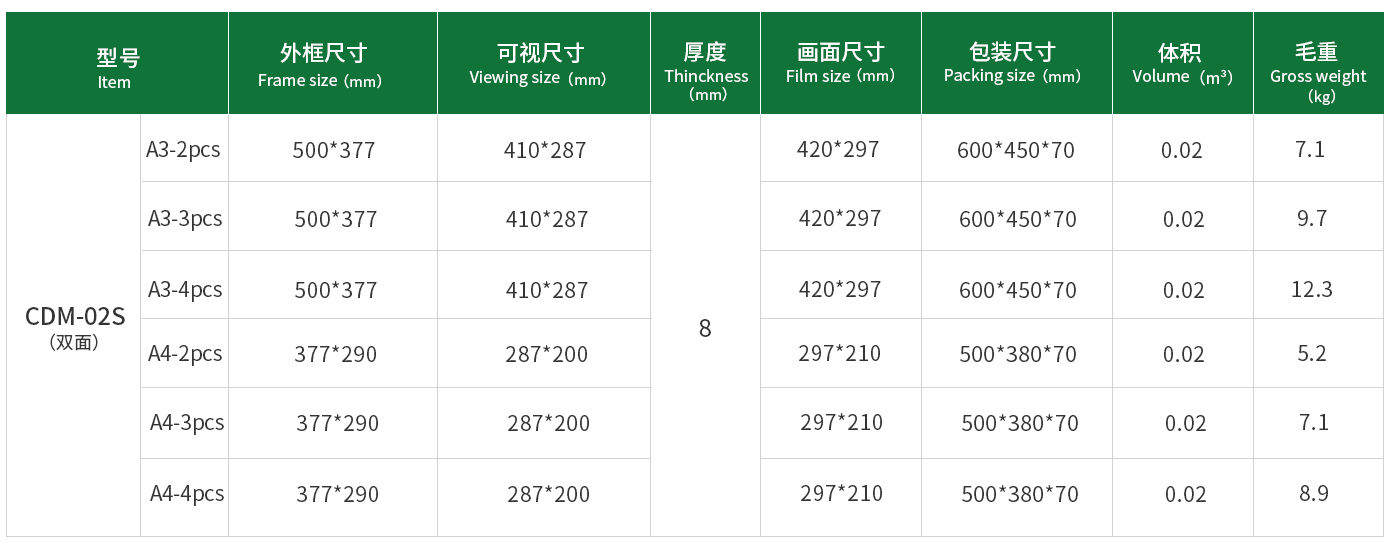
Task: Select the Film size header cell
Action: click(840, 63)
